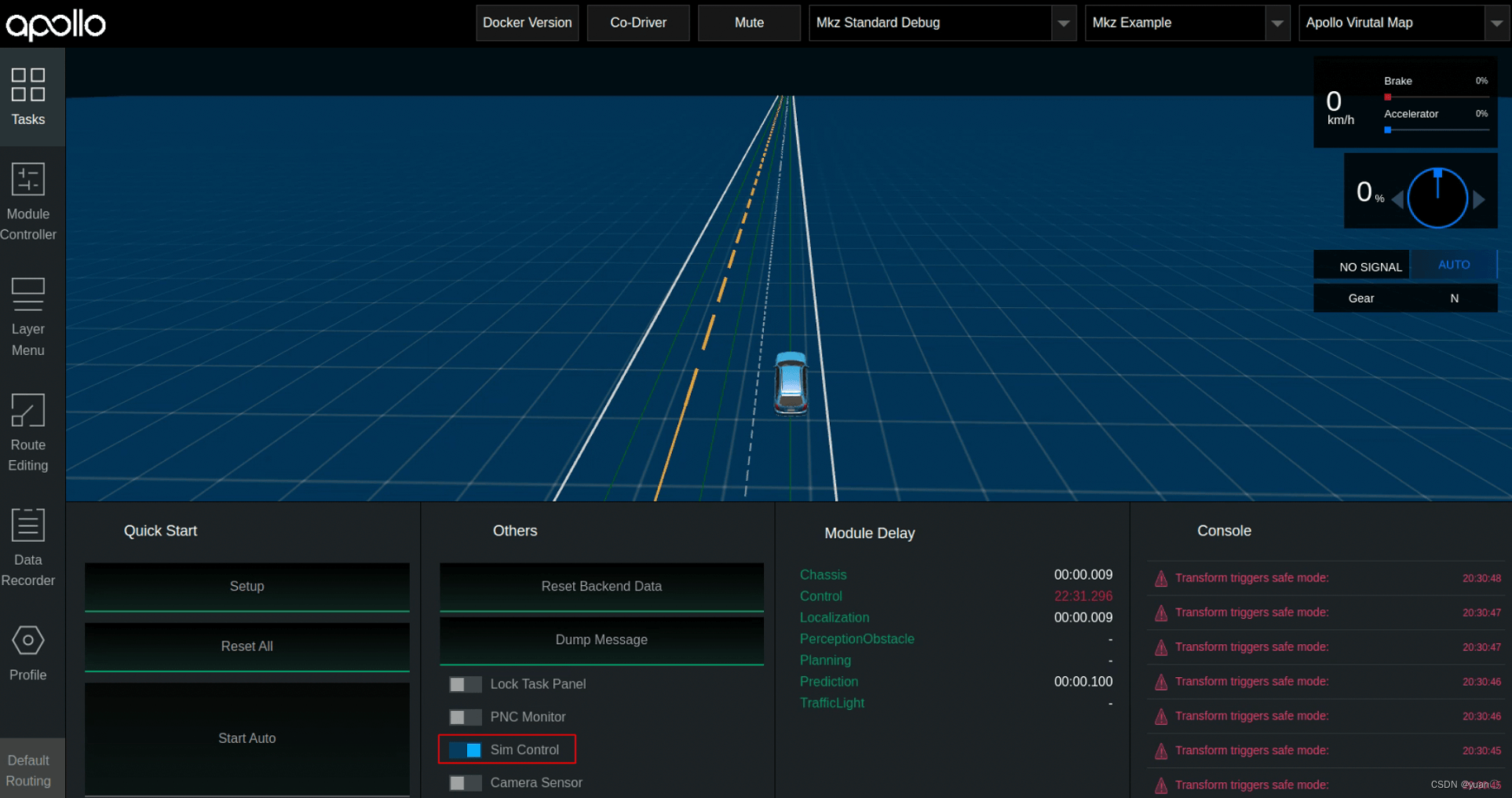
Task: Click the Console heading
Action: tap(1224, 531)
